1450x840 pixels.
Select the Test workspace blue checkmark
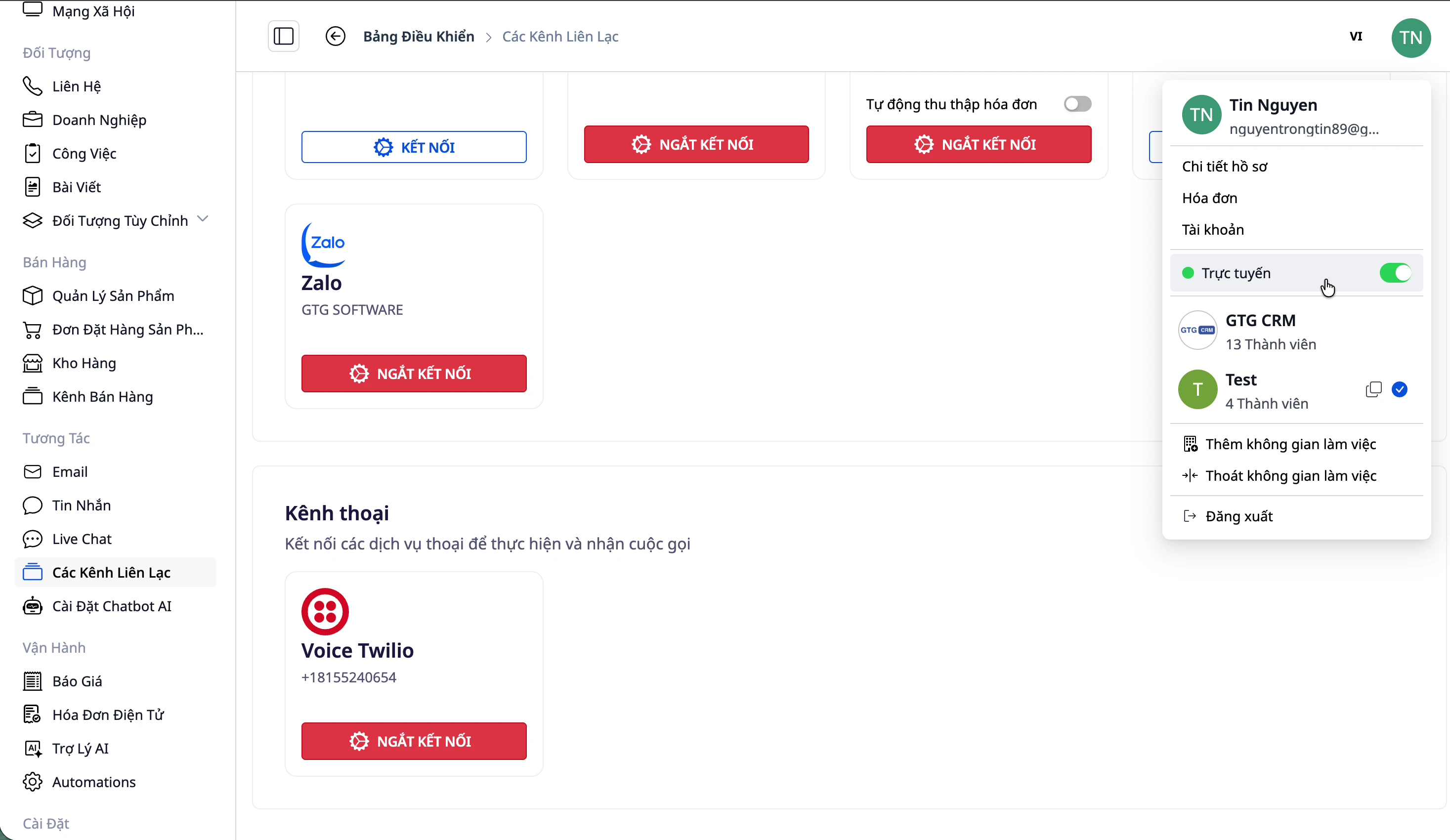coord(1400,389)
